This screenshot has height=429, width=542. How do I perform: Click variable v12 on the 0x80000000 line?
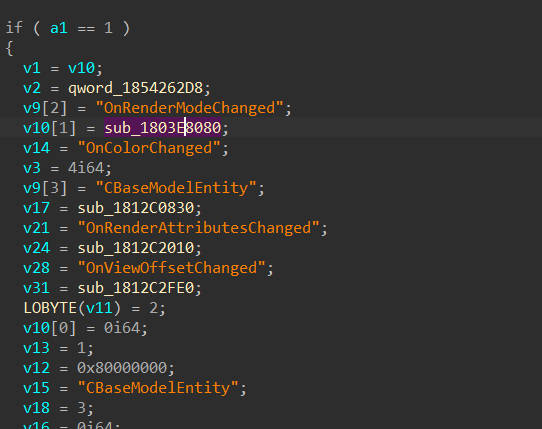pyautogui.click(x=36, y=368)
